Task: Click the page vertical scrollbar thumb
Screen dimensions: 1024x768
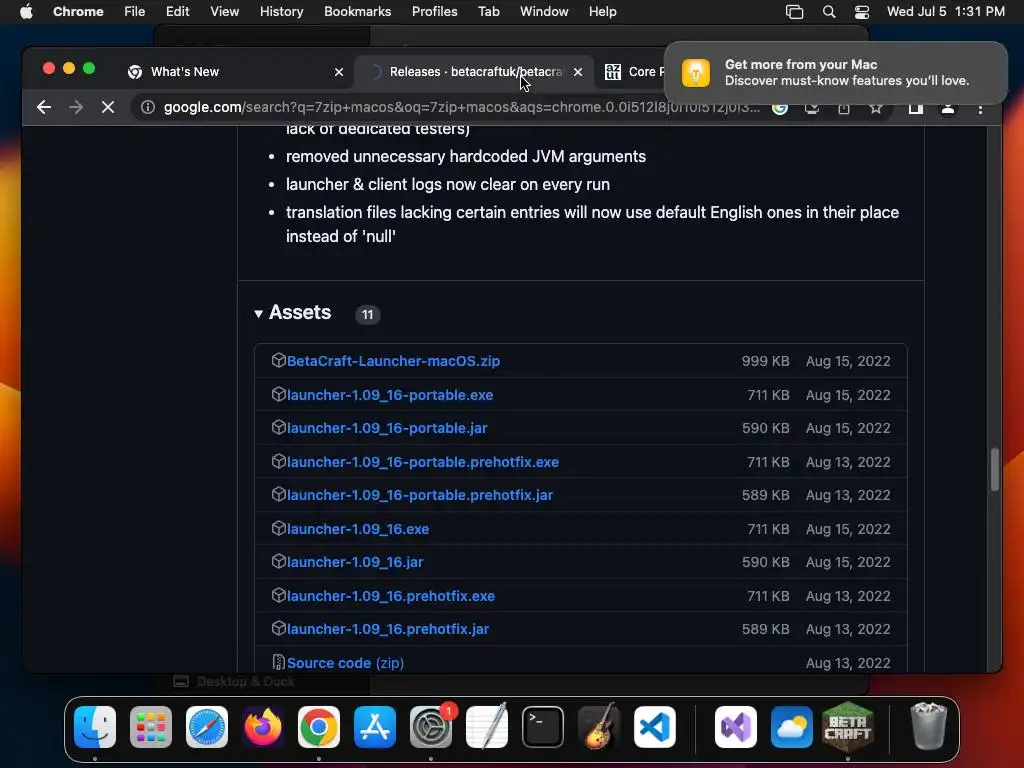Action: [x=994, y=469]
